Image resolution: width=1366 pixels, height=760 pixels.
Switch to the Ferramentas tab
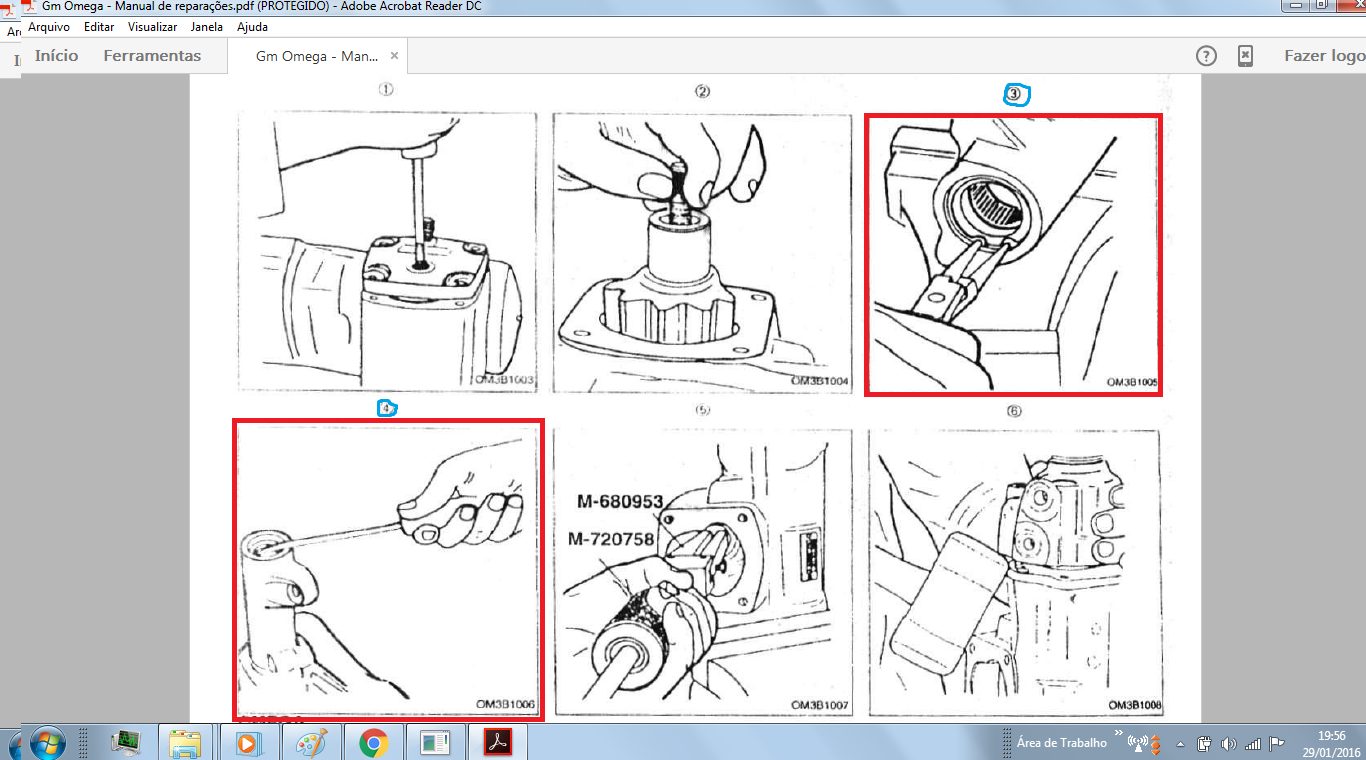coord(152,56)
